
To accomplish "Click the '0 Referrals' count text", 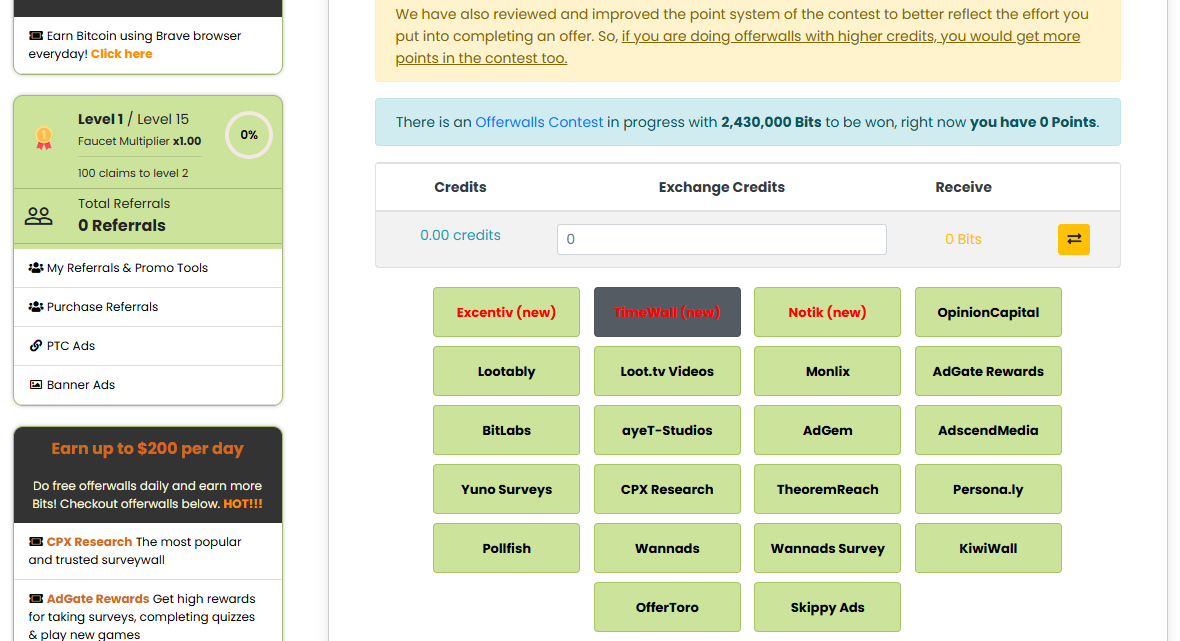I will (x=122, y=226).
